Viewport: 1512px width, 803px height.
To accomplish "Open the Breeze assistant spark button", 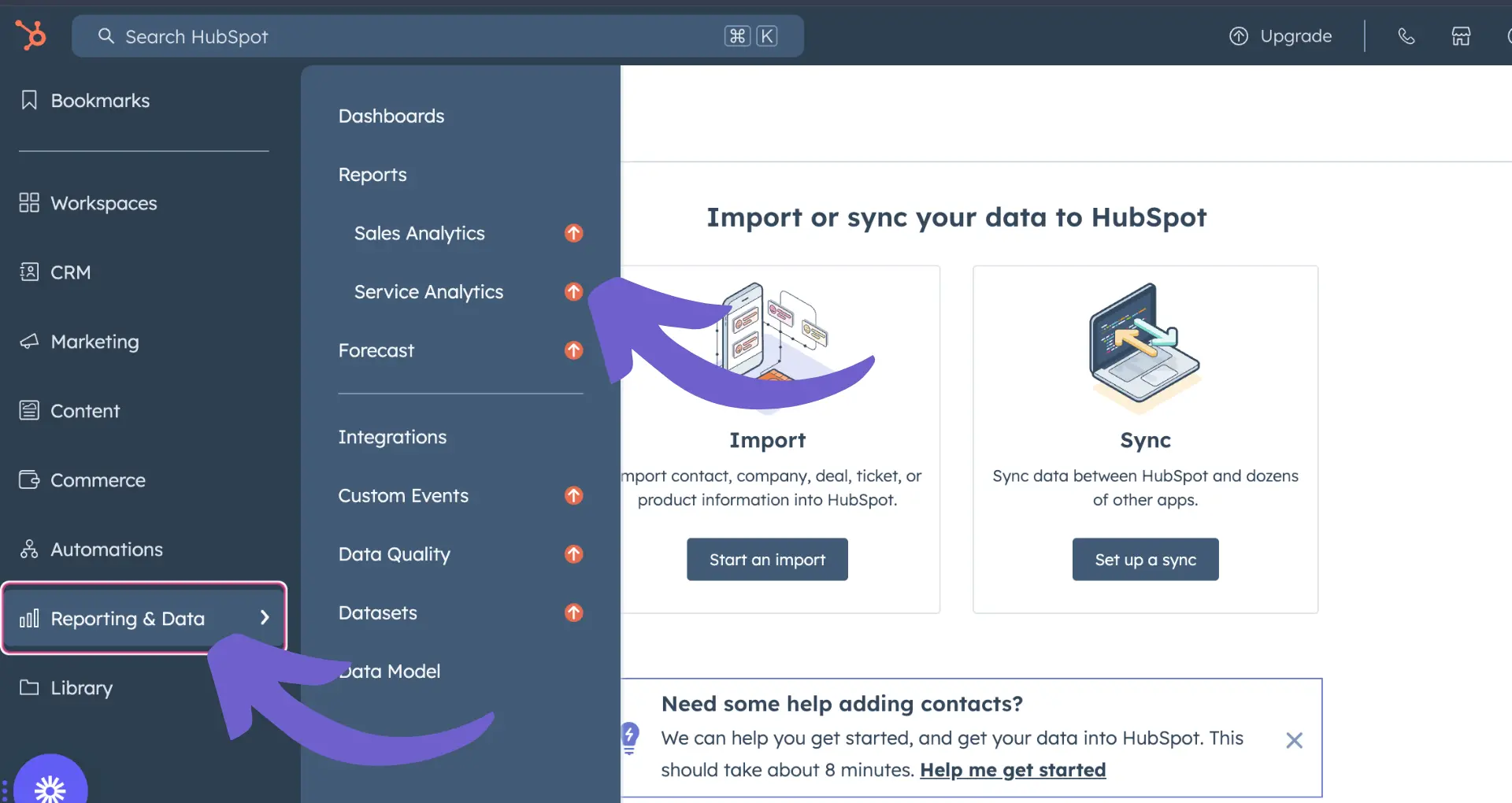I will pos(50,787).
